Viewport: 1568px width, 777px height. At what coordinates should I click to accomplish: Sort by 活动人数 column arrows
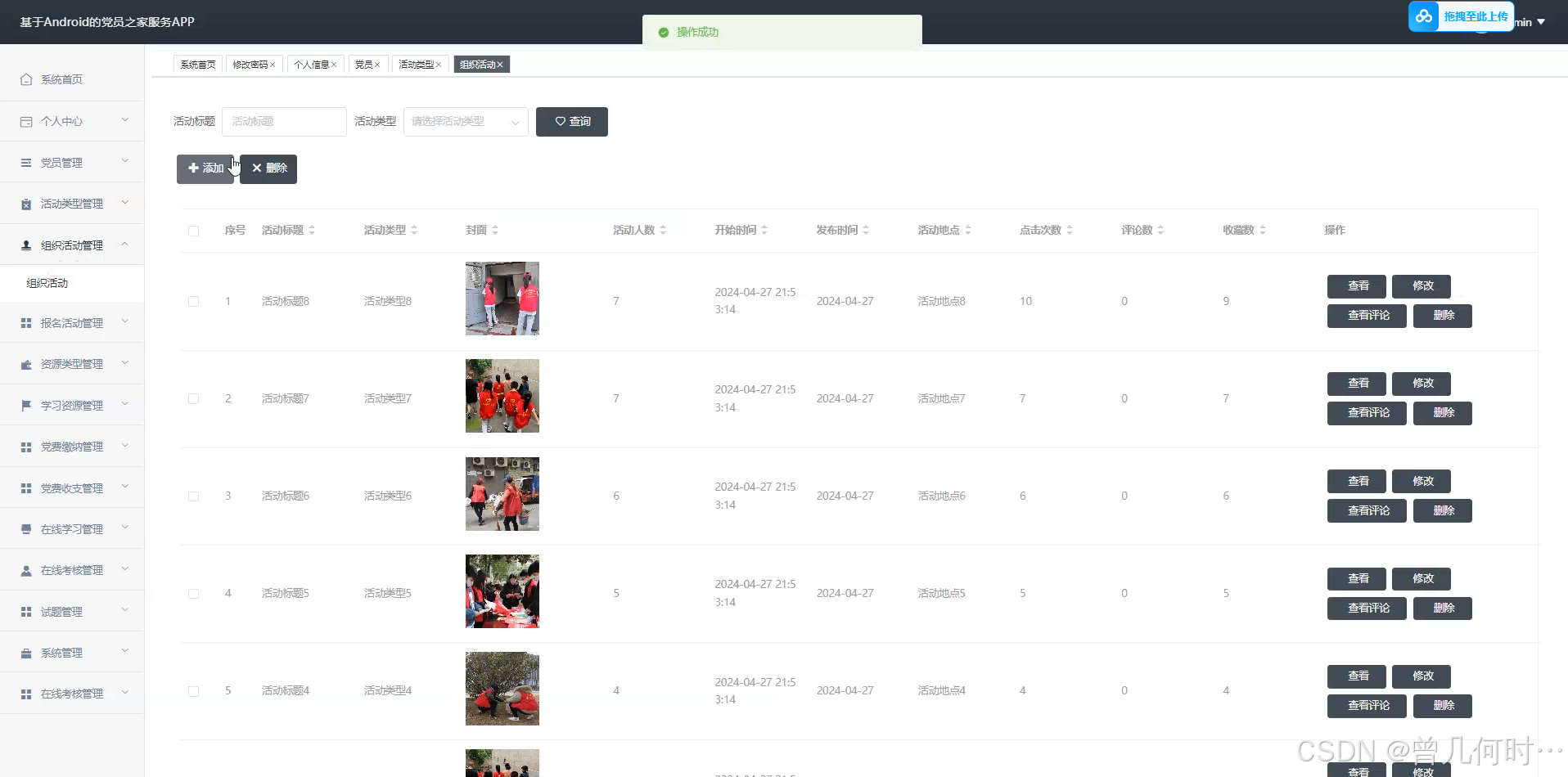point(663,231)
